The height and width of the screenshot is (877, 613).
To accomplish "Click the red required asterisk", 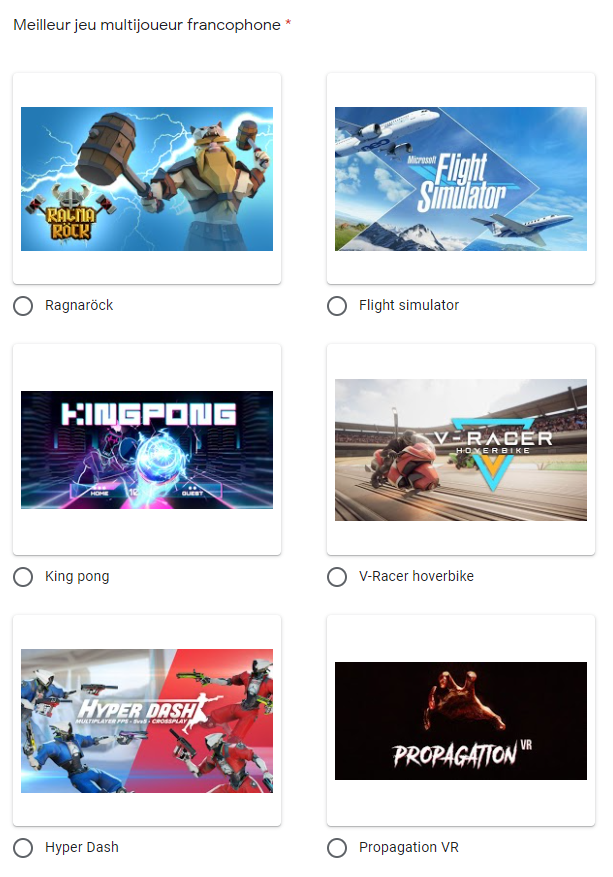I will pos(289,23).
